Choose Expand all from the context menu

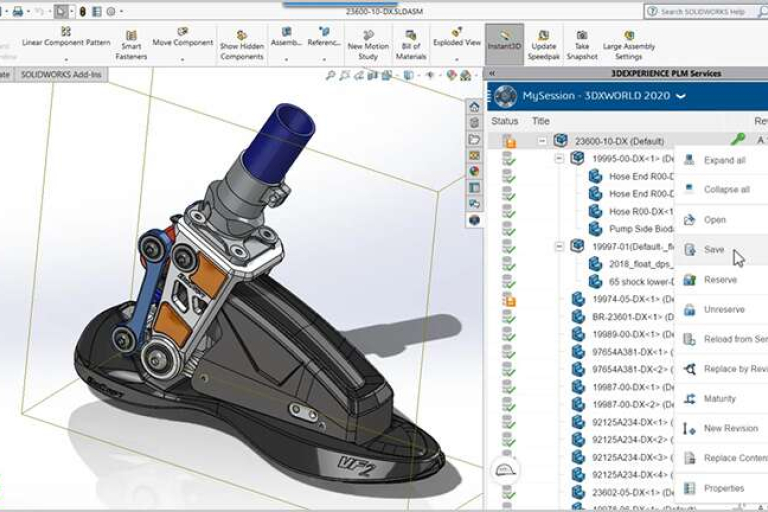(721, 160)
